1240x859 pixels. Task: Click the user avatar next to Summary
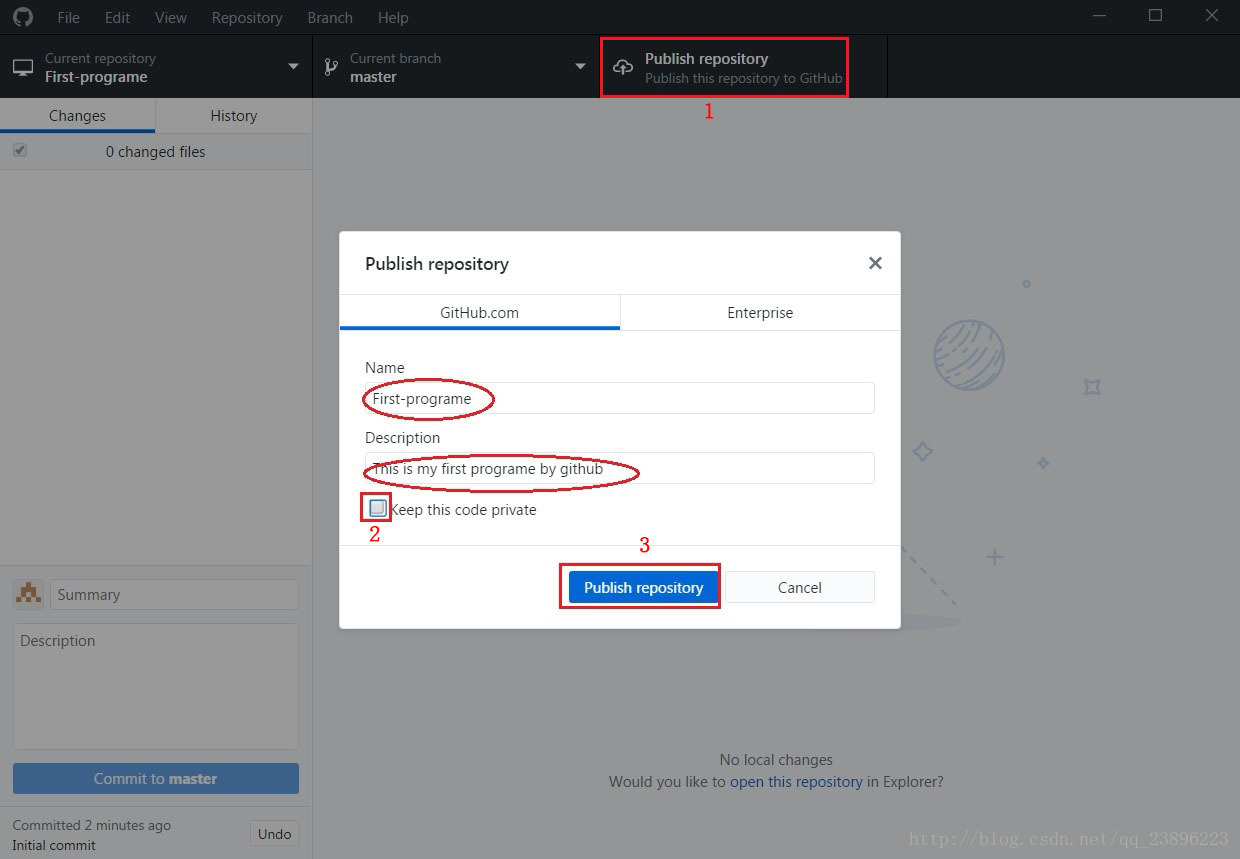coord(28,594)
